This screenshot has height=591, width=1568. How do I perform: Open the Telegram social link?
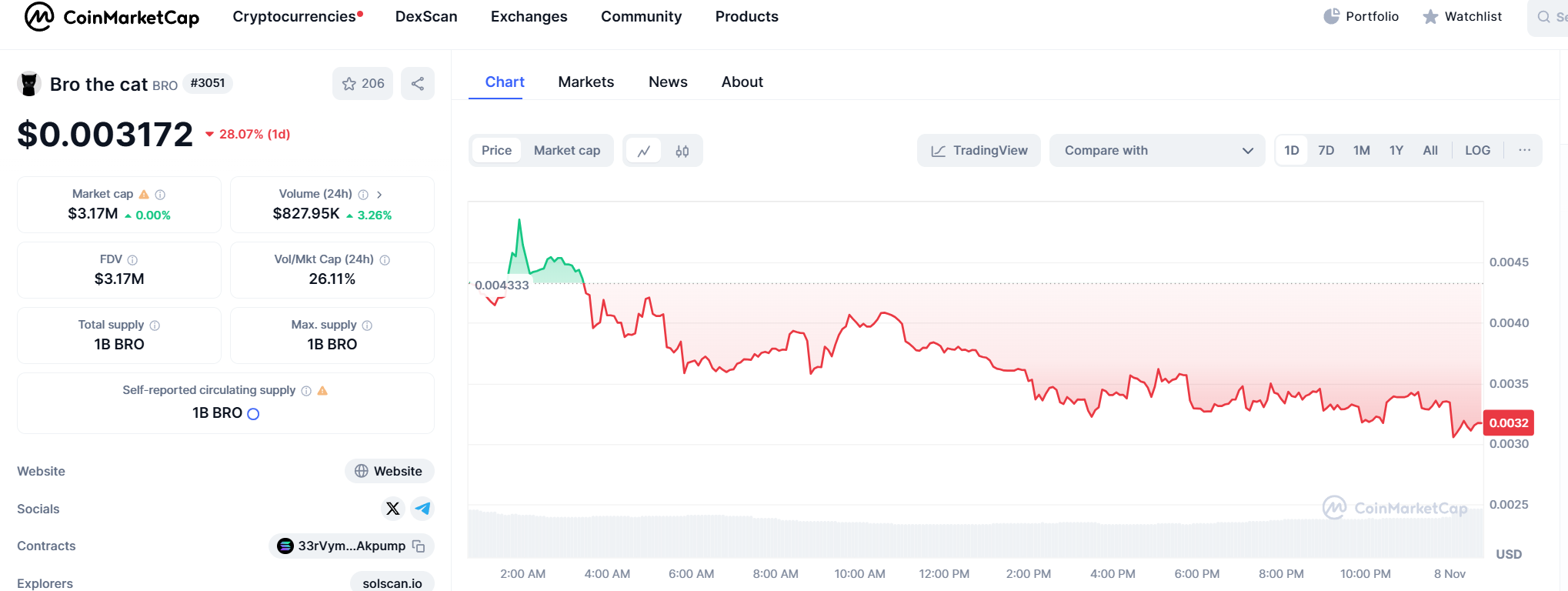(x=422, y=509)
